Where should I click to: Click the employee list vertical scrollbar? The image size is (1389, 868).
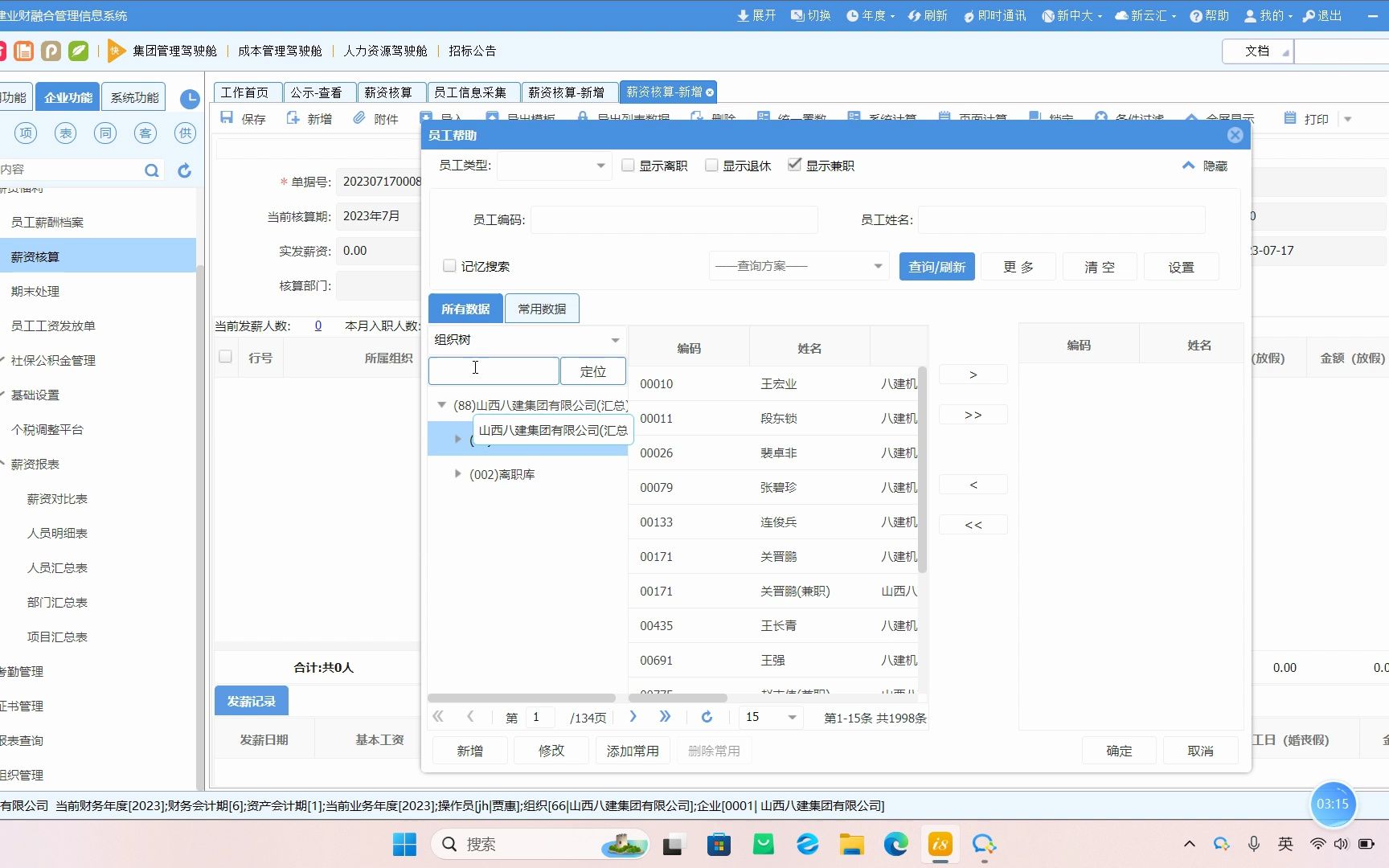922,470
